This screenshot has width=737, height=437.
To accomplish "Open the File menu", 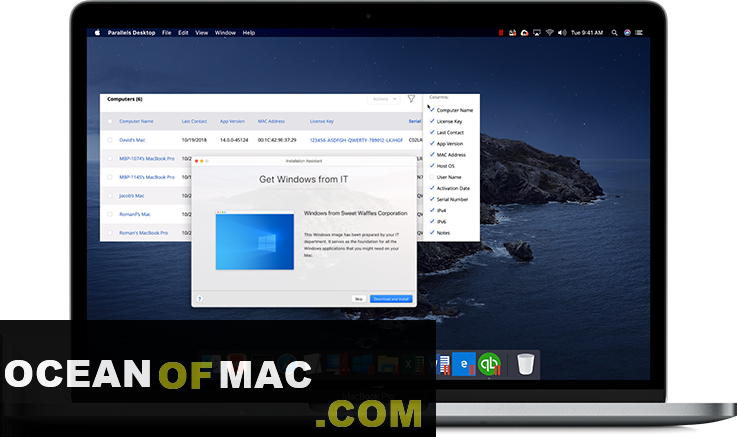I will [166, 32].
